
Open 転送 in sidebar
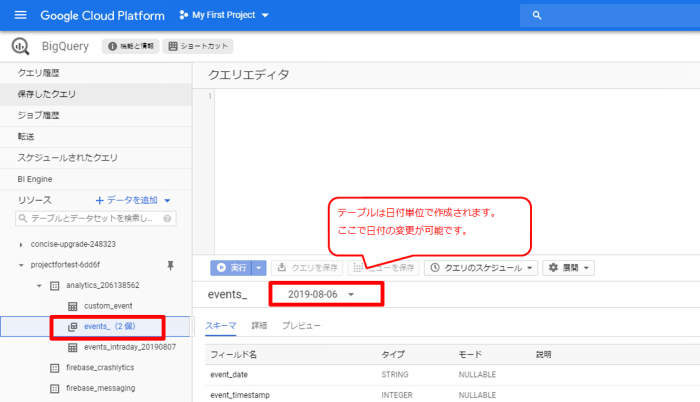[x=96, y=137]
